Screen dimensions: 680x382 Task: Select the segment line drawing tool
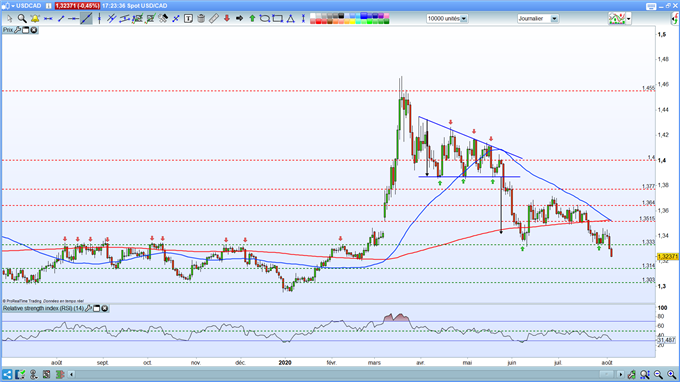point(61,19)
